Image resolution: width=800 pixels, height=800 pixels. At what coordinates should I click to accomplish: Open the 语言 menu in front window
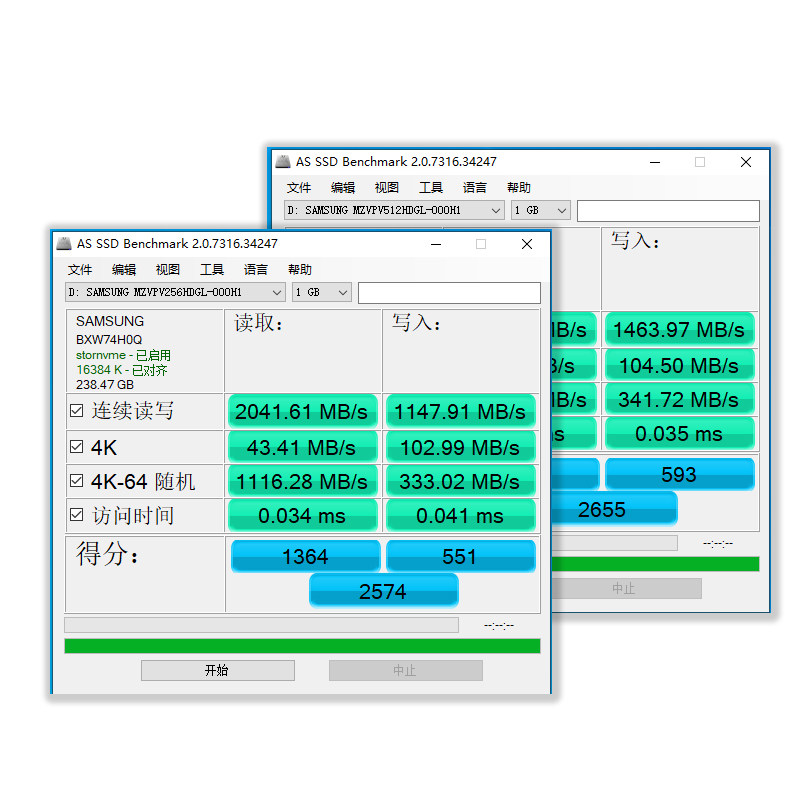click(x=256, y=269)
